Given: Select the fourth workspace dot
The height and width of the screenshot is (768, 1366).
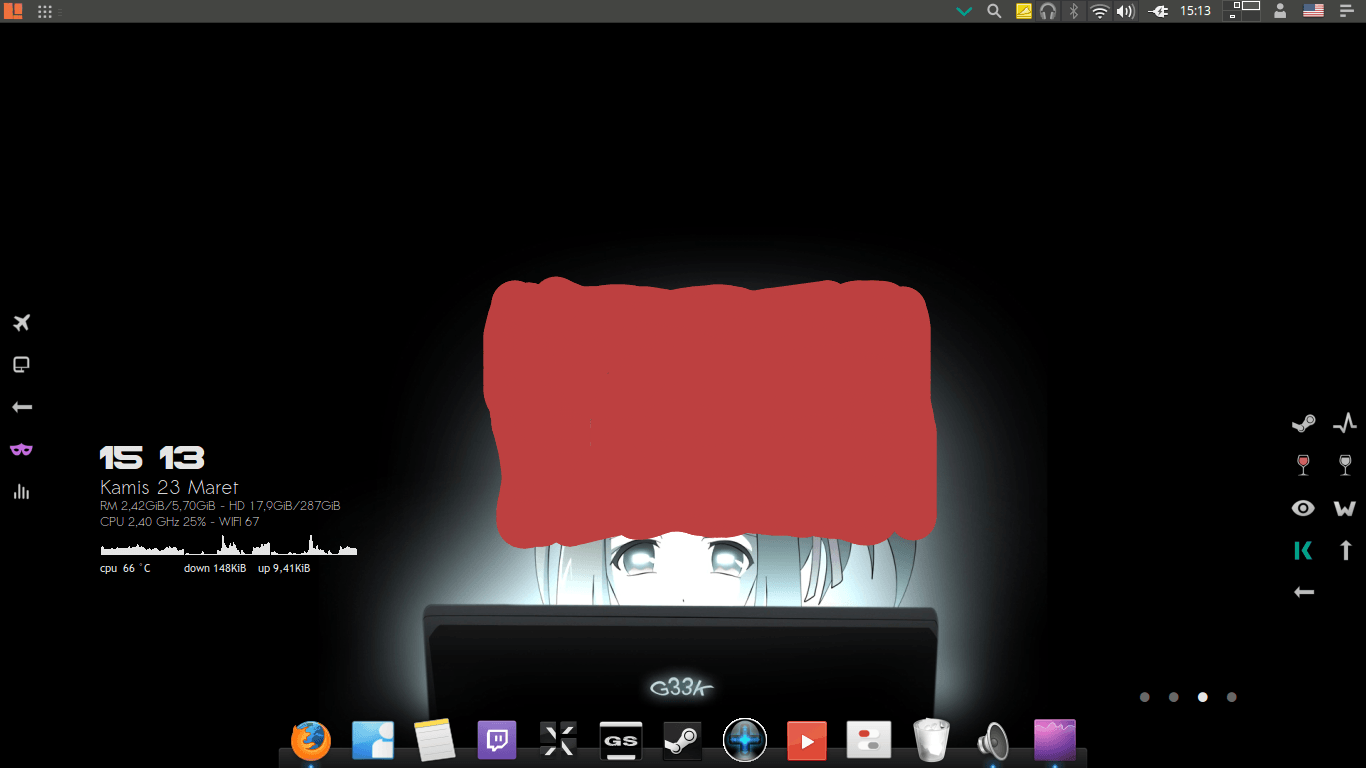Looking at the screenshot, I should click(x=1232, y=697).
